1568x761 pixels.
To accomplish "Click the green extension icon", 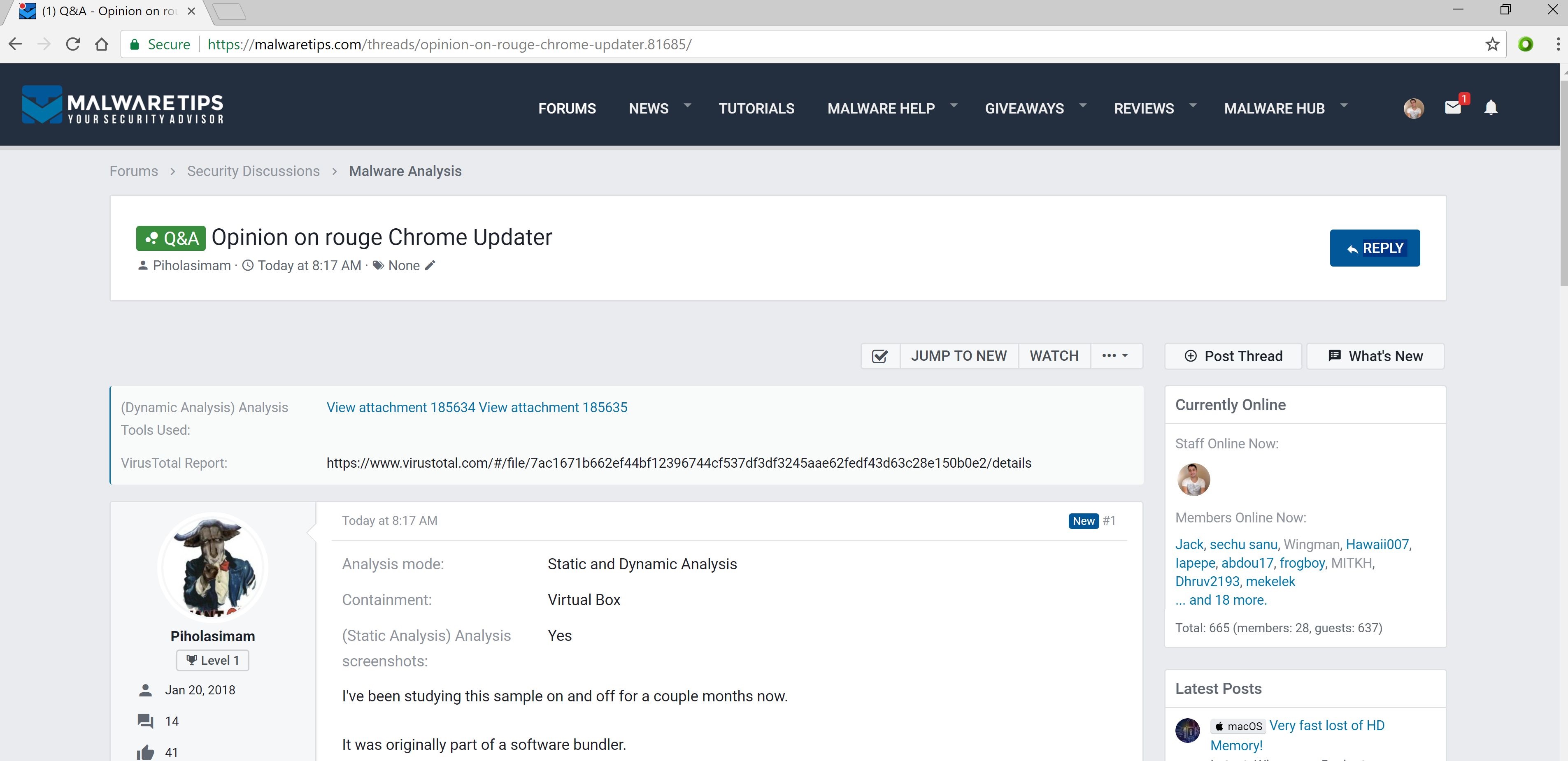I will click(1525, 44).
